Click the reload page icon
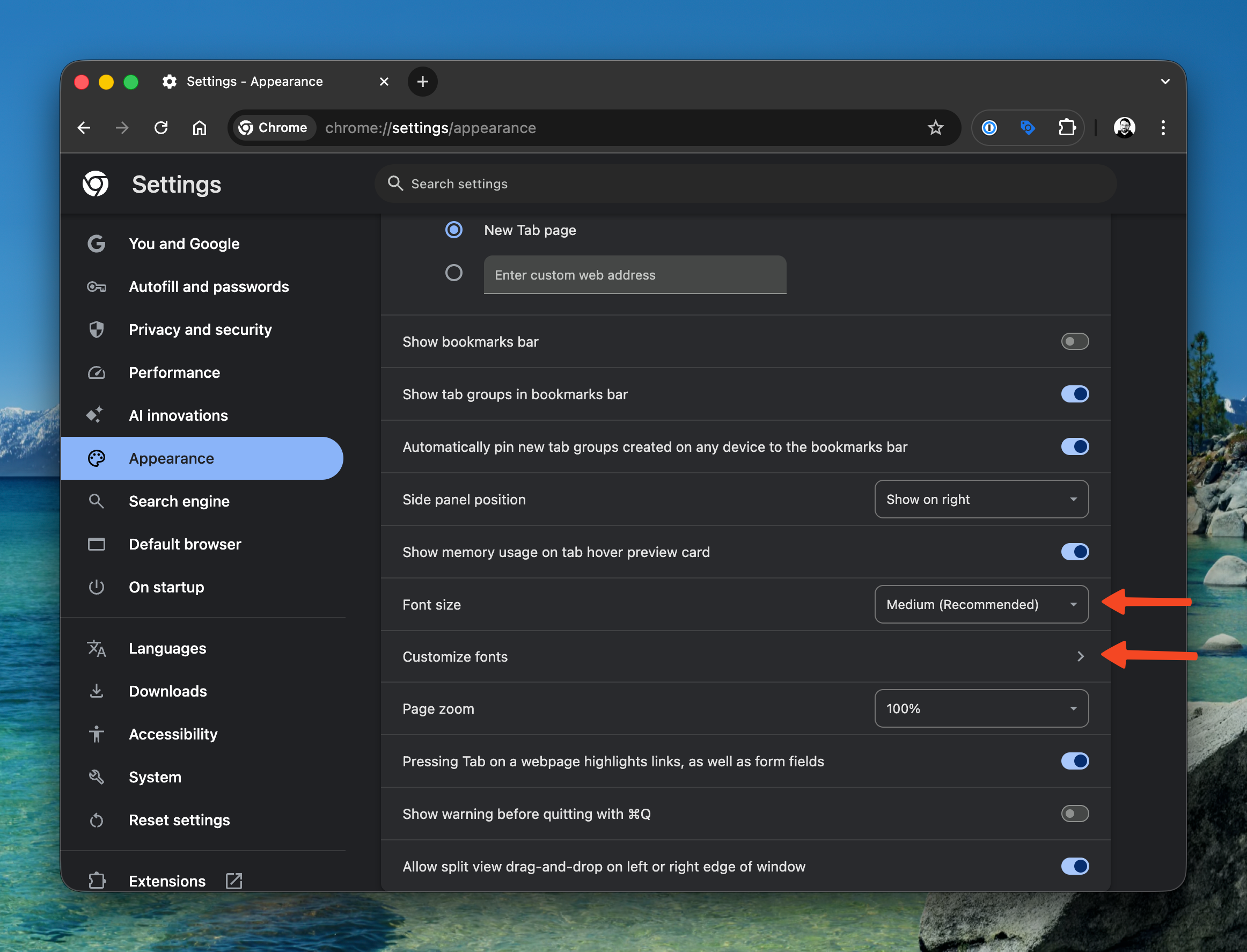 click(x=161, y=128)
